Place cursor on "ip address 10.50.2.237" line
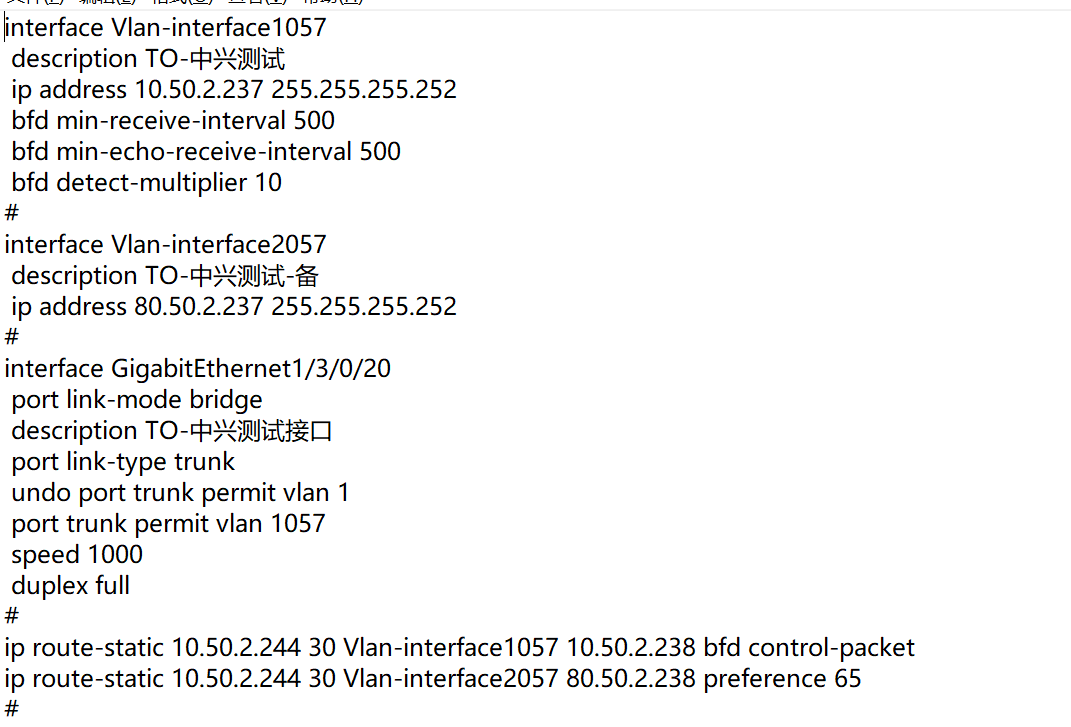The width and height of the screenshot is (1071, 727). click(234, 90)
